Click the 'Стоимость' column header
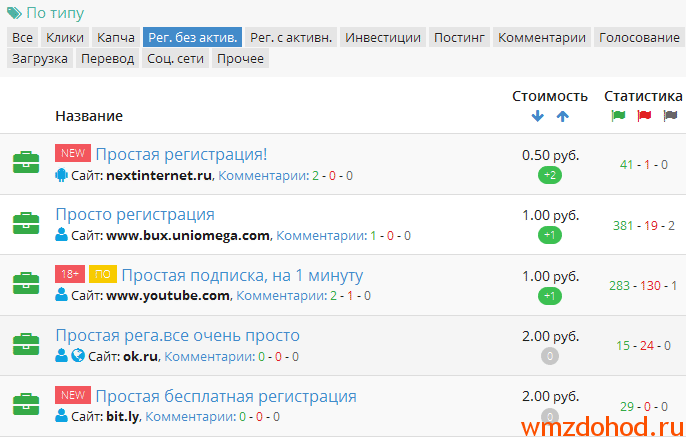Screen dimensions: 686x440 550,96
